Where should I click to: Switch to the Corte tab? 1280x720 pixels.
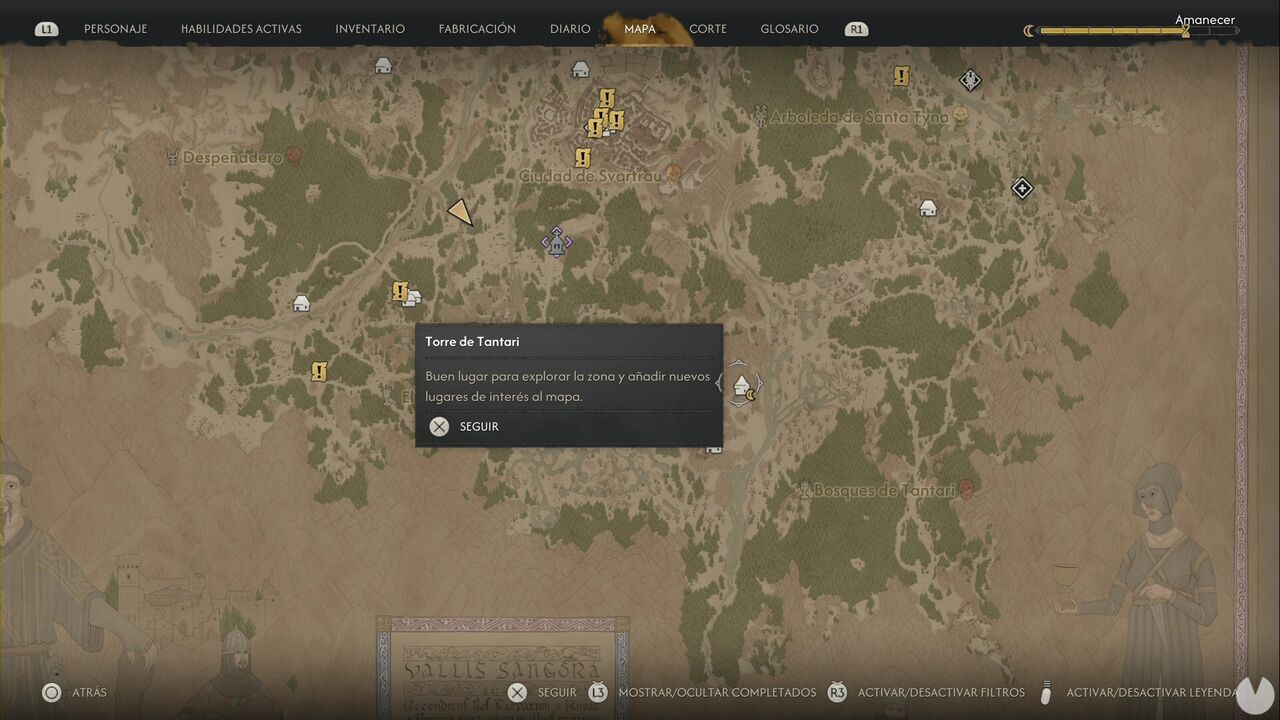pyautogui.click(x=708, y=29)
